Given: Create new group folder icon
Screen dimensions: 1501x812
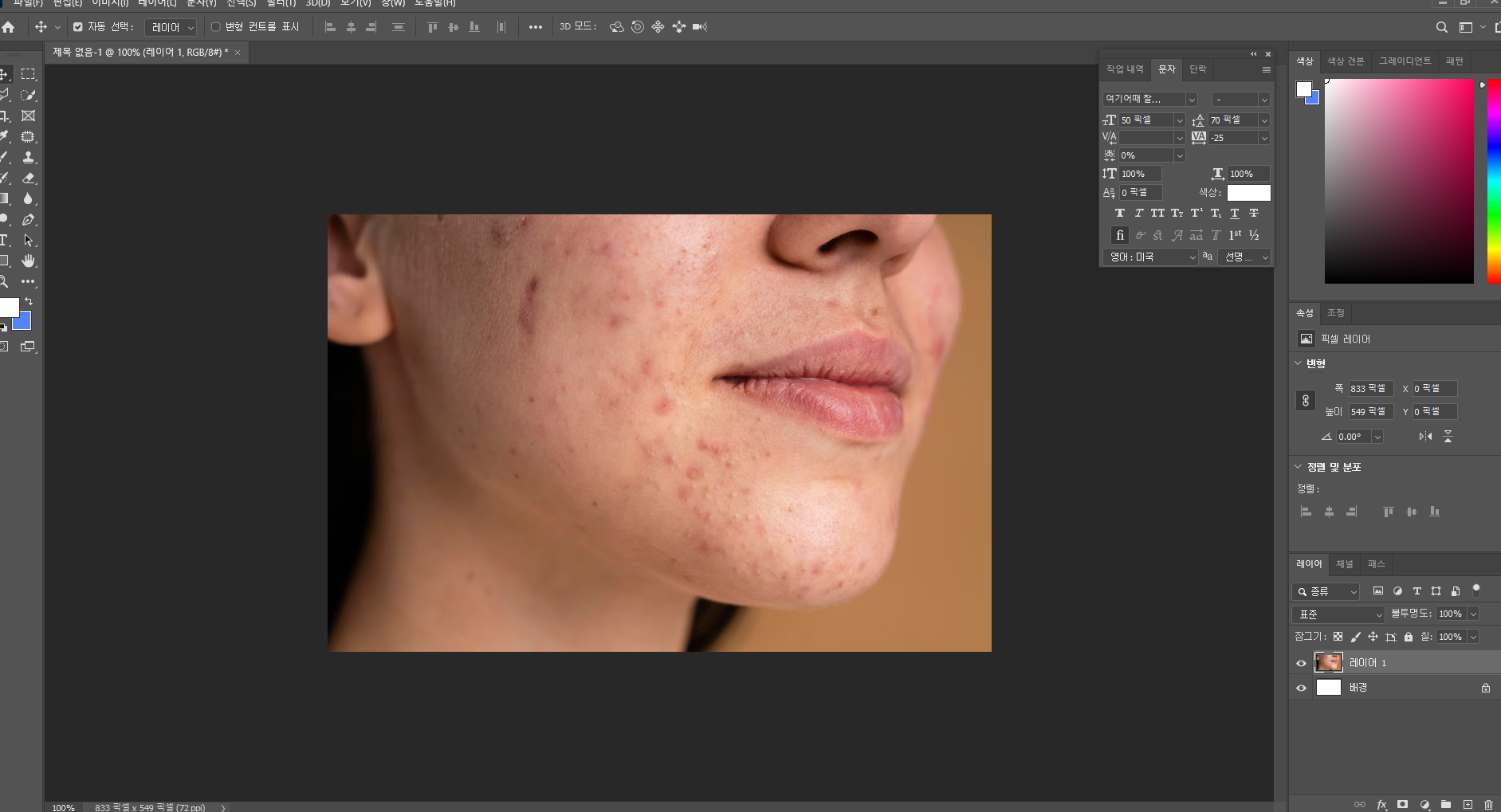Looking at the screenshot, I should coord(1446,804).
